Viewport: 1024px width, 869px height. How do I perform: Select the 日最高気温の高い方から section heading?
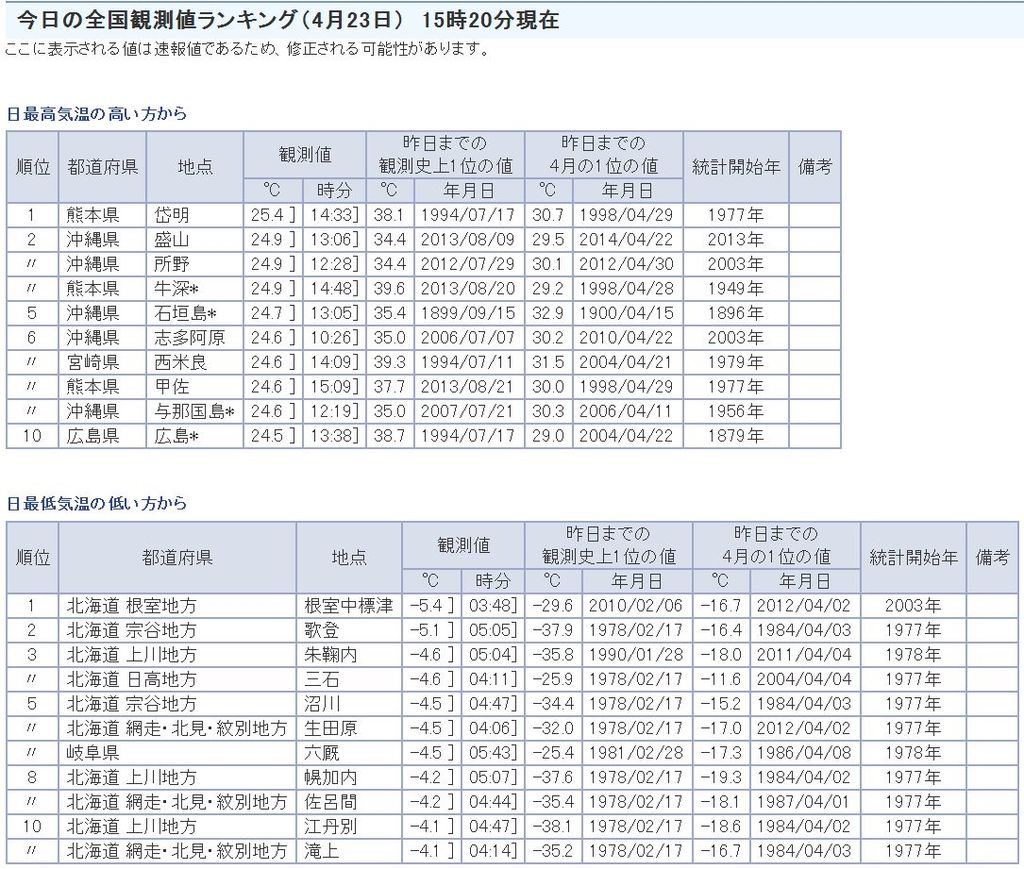coord(97,113)
